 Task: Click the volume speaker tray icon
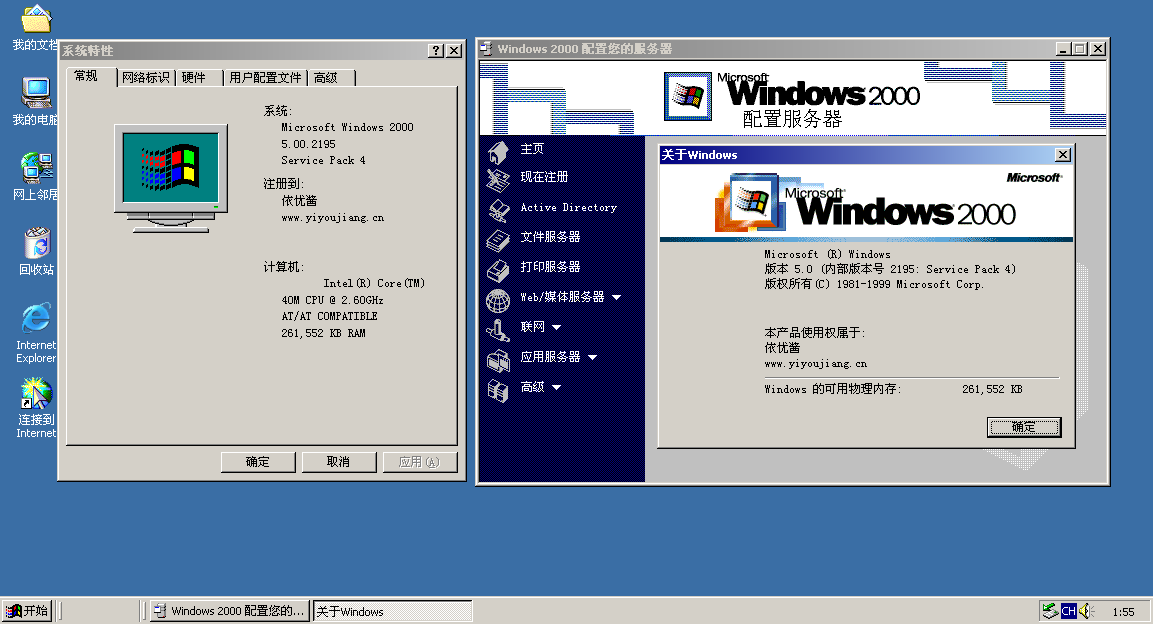pyautogui.click(x=1087, y=611)
